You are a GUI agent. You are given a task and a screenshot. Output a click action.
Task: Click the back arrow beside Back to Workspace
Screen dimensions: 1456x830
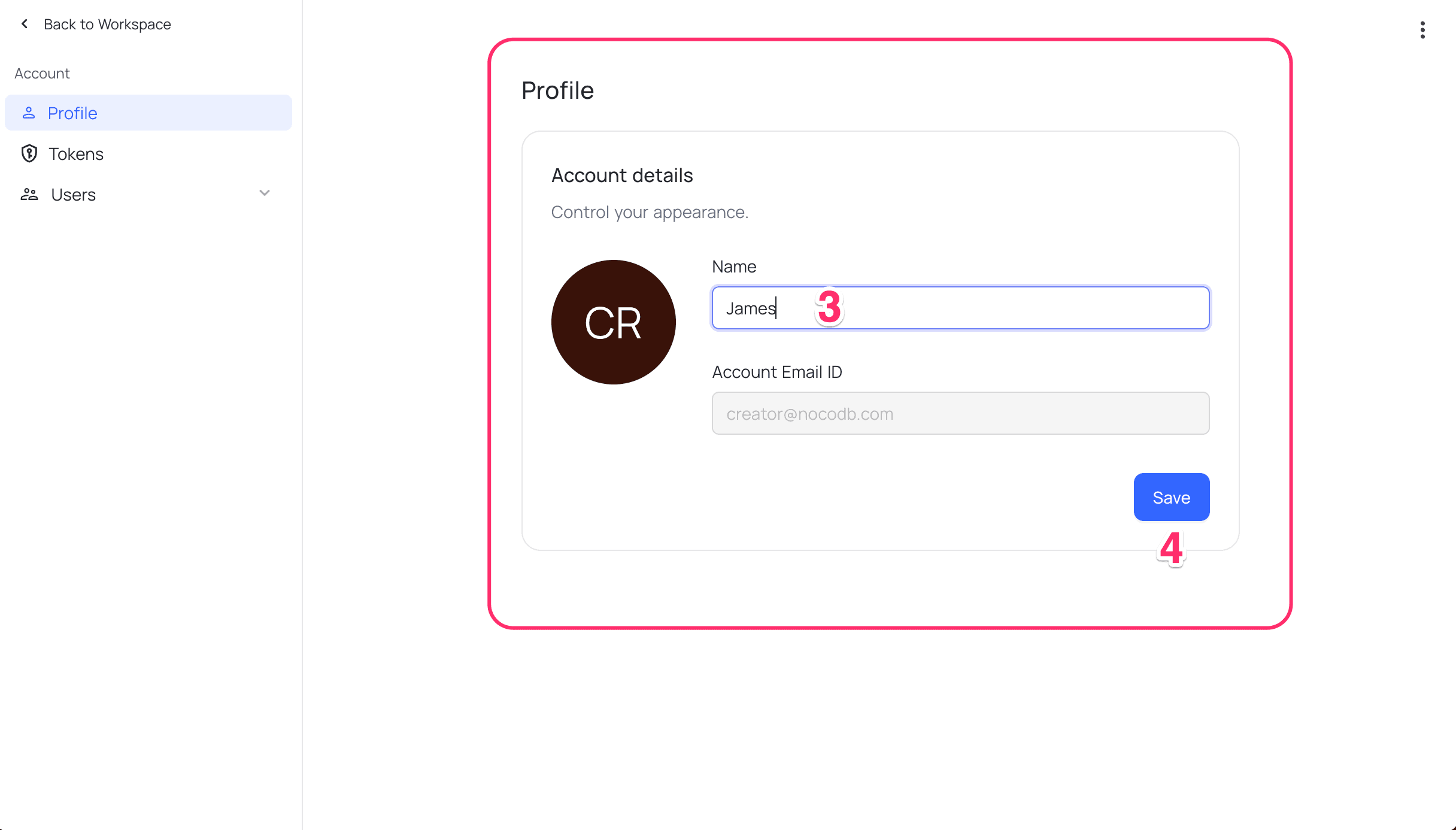(24, 23)
